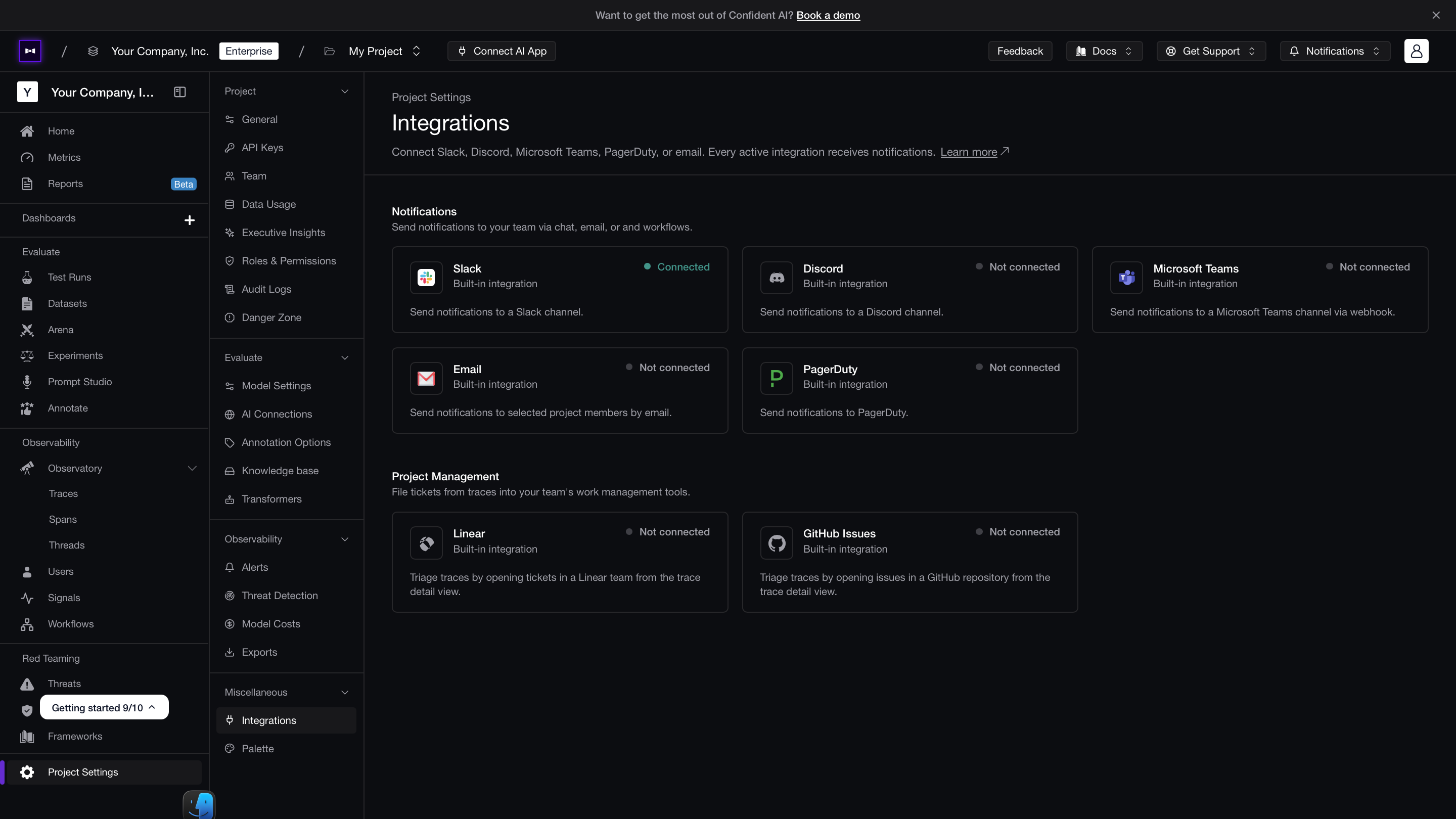Open the Notifications dropdown

(x=1335, y=52)
